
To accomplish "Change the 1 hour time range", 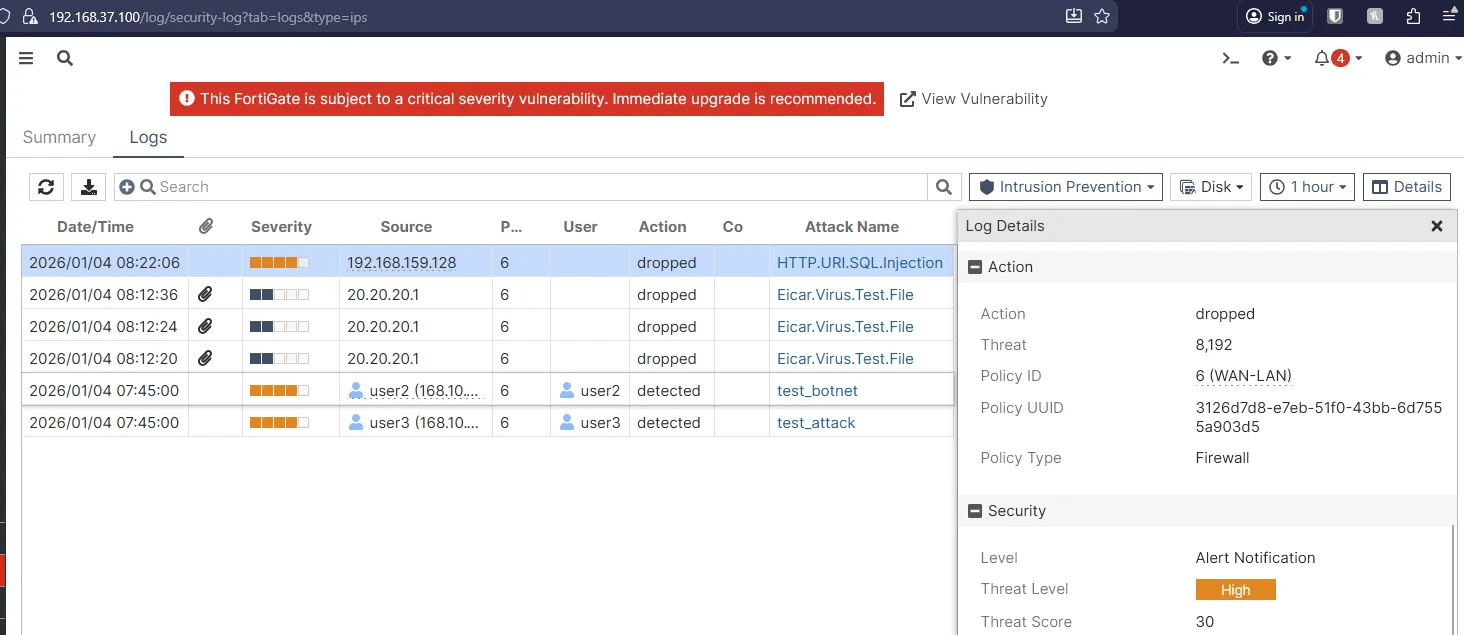I will 1307,186.
